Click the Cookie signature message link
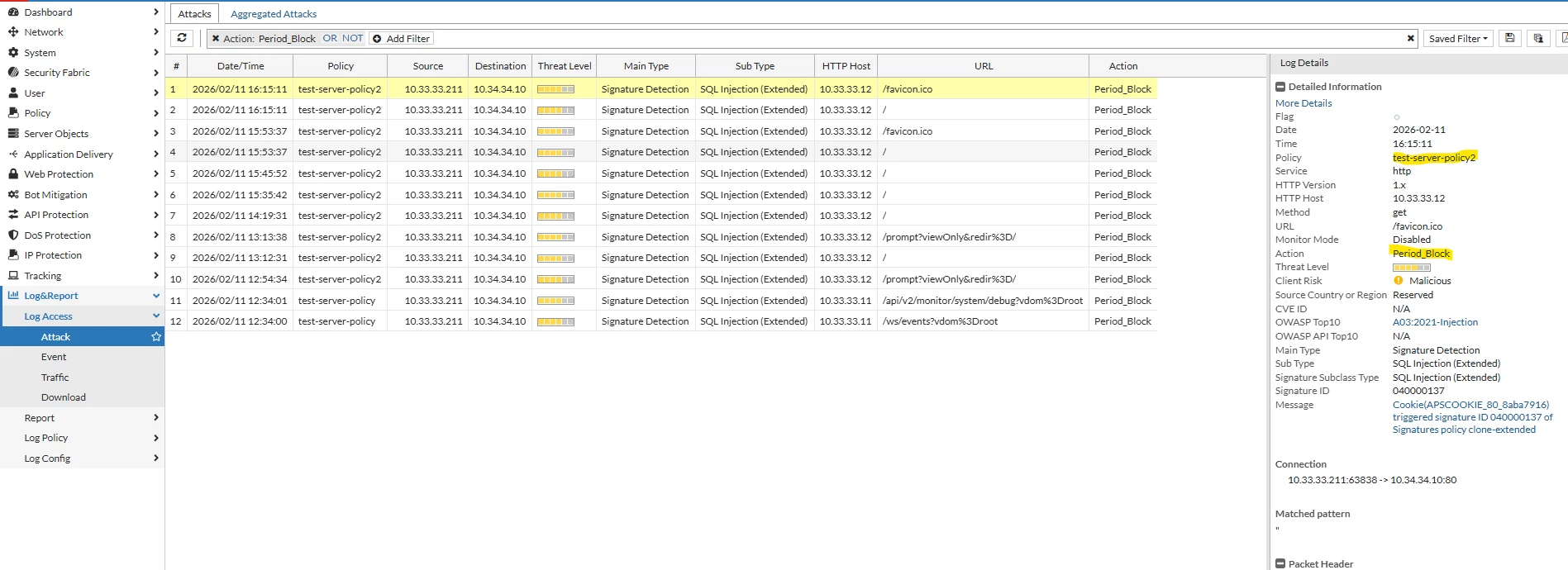Image resolution: width=1568 pixels, height=570 pixels. tap(1472, 417)
